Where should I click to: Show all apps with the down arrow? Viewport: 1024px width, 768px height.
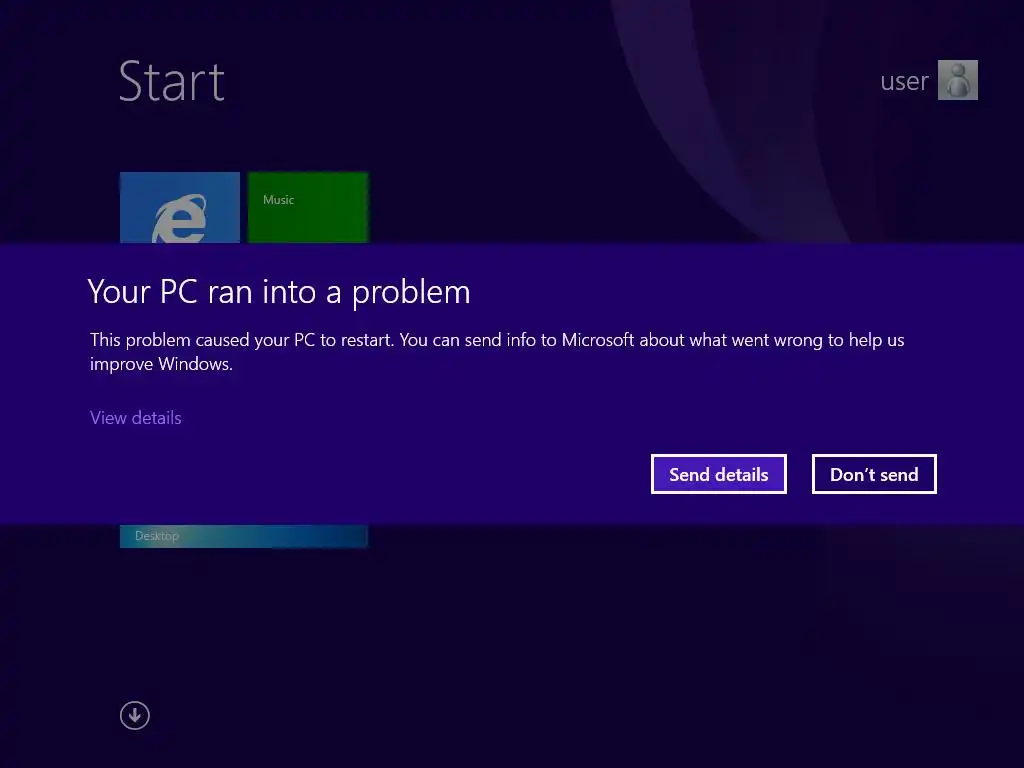(135, 716)
